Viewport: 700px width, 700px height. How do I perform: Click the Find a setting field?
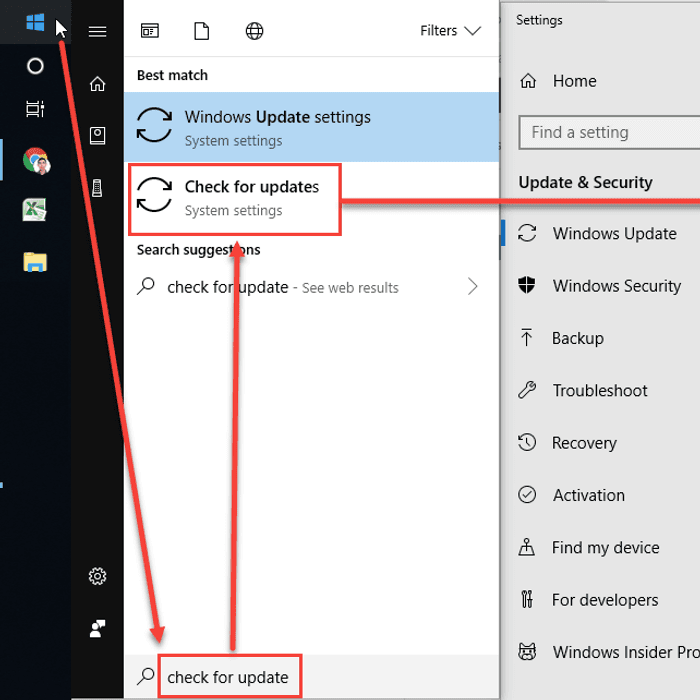[x=609, y=133]
